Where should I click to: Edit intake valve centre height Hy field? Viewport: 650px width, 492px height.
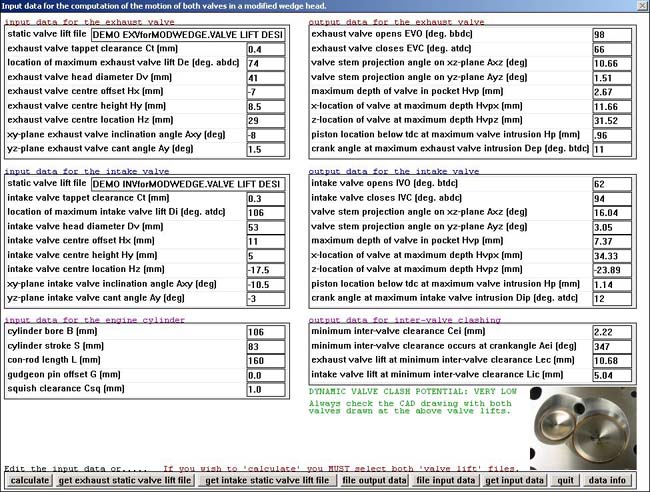coord(266,256)
